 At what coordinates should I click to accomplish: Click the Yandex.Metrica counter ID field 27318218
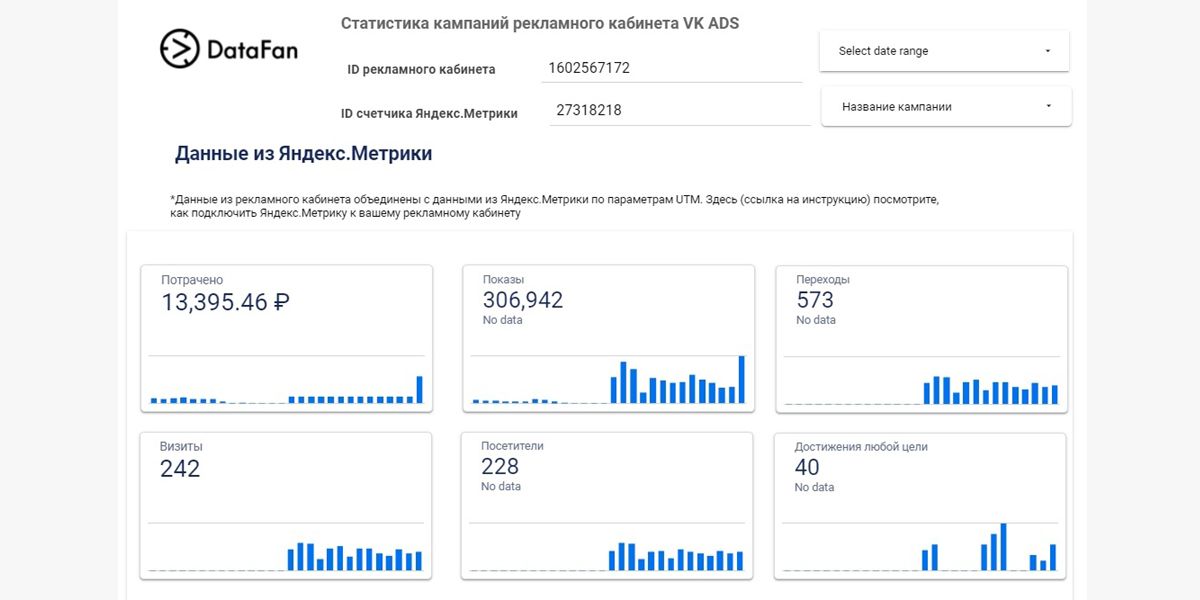tap(679, 110)
